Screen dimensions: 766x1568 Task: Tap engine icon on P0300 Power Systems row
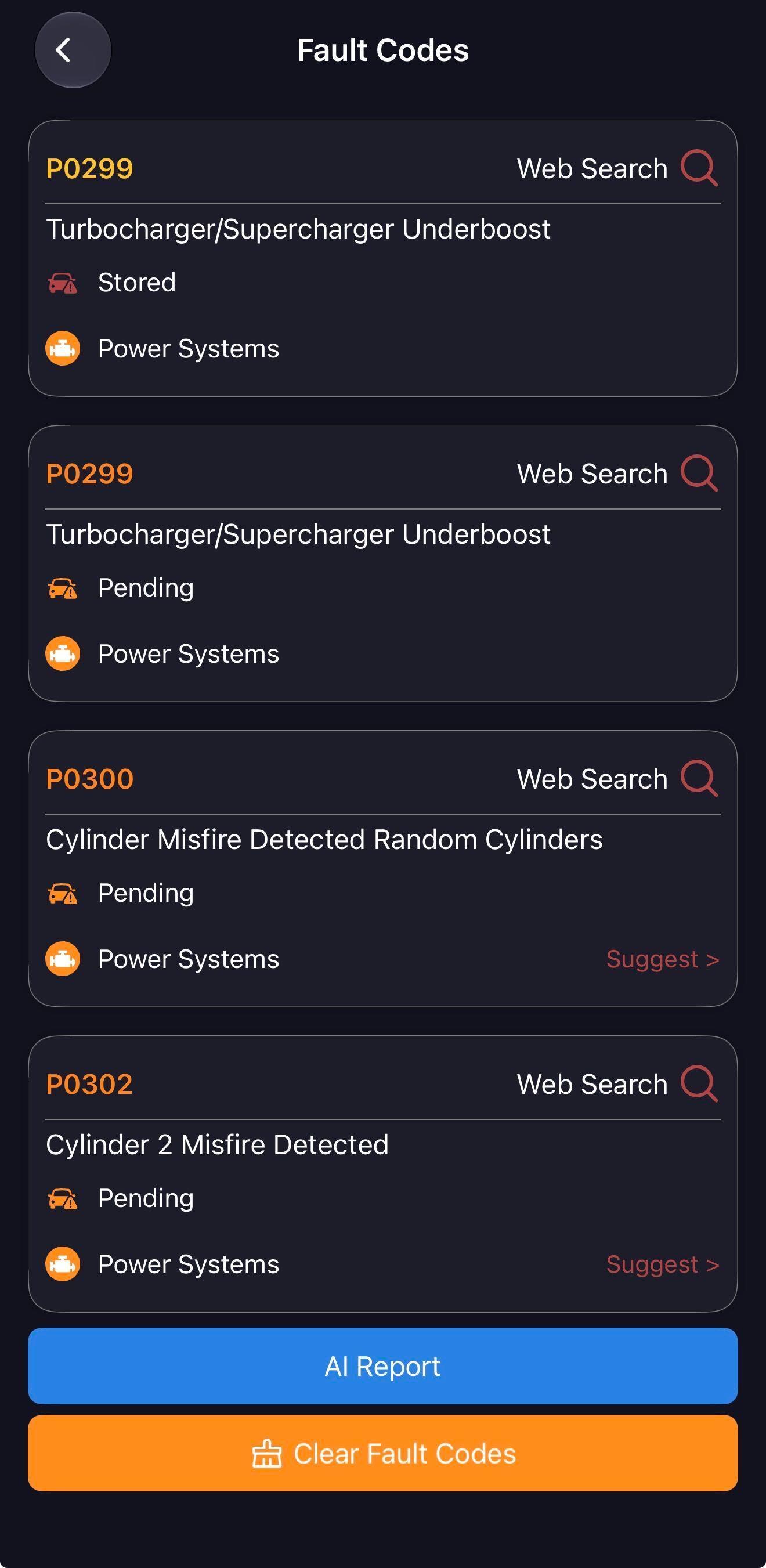tap(63, 959)
